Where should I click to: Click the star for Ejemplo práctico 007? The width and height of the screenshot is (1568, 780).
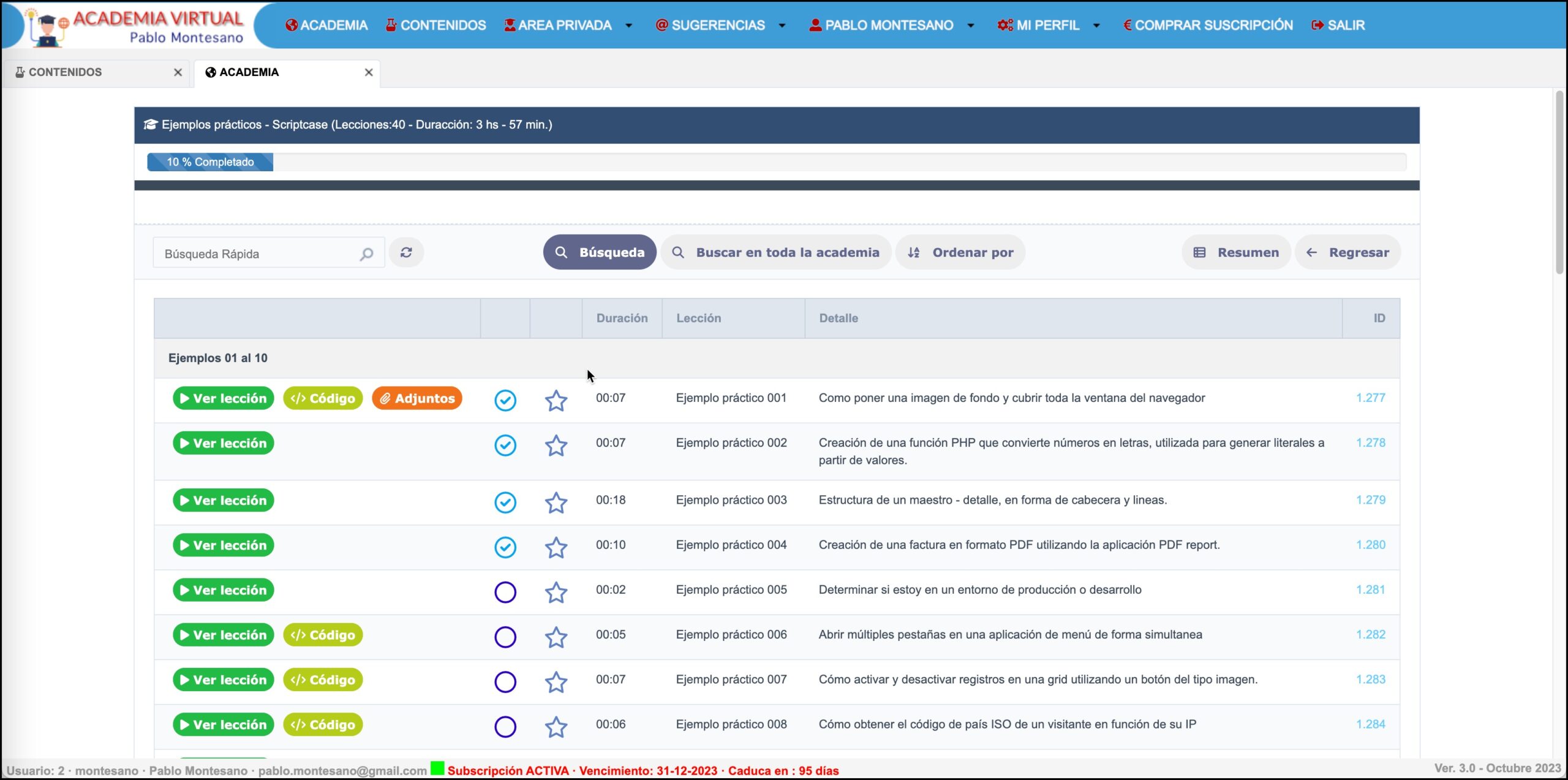pos(556,681)
